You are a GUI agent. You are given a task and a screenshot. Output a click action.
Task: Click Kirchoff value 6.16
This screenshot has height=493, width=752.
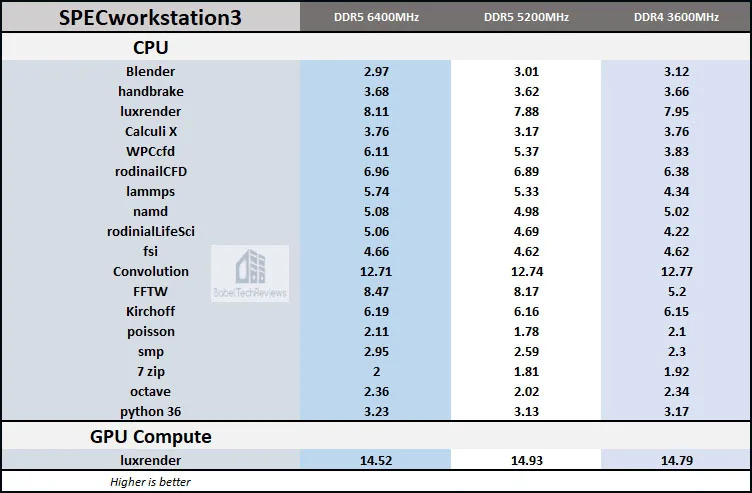click(x=527, y=311)
